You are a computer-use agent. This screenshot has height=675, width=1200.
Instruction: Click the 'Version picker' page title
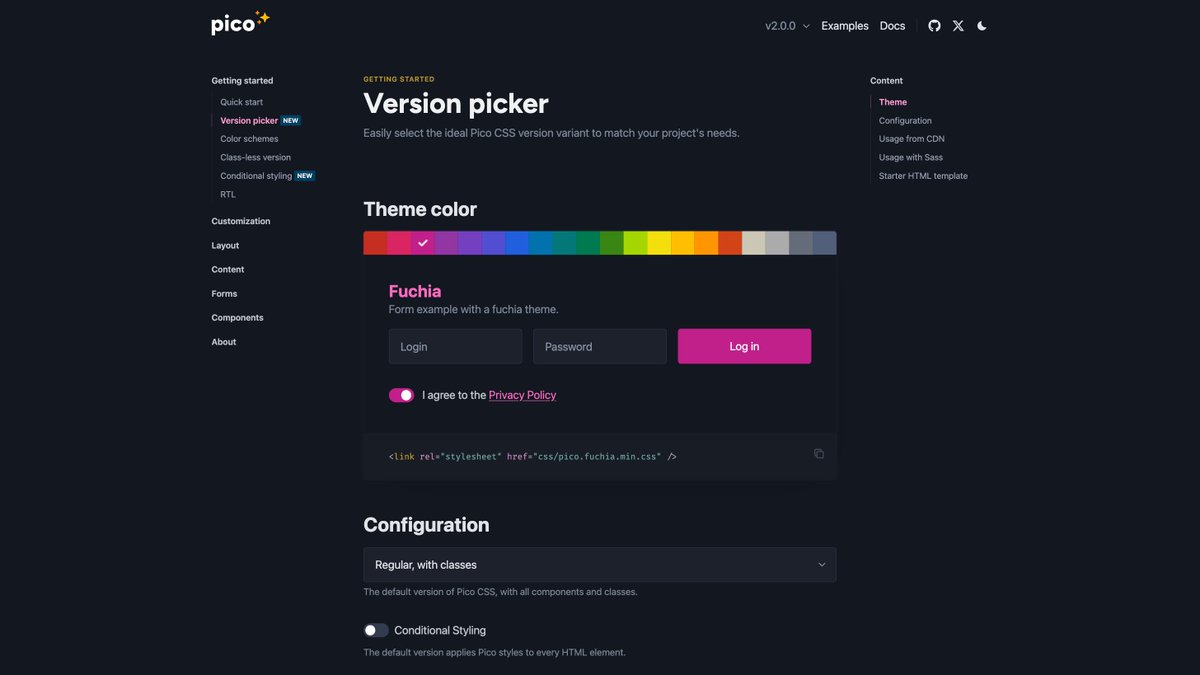[456, 104]
